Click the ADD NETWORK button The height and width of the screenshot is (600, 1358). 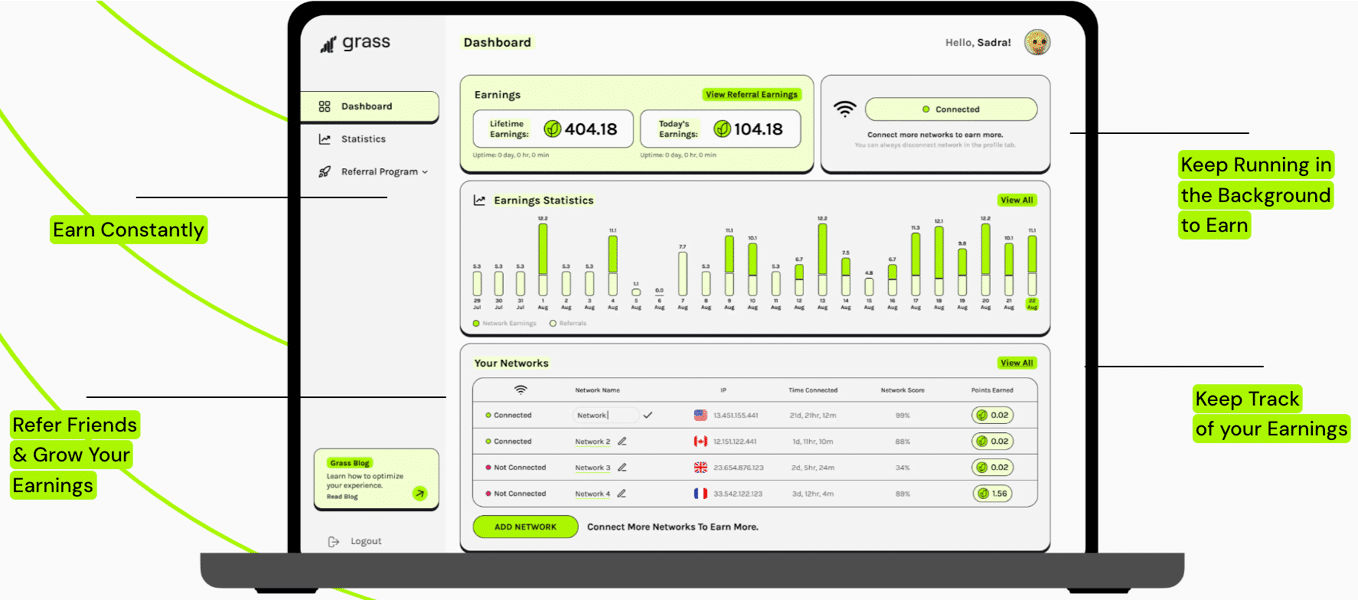point(526,527)
